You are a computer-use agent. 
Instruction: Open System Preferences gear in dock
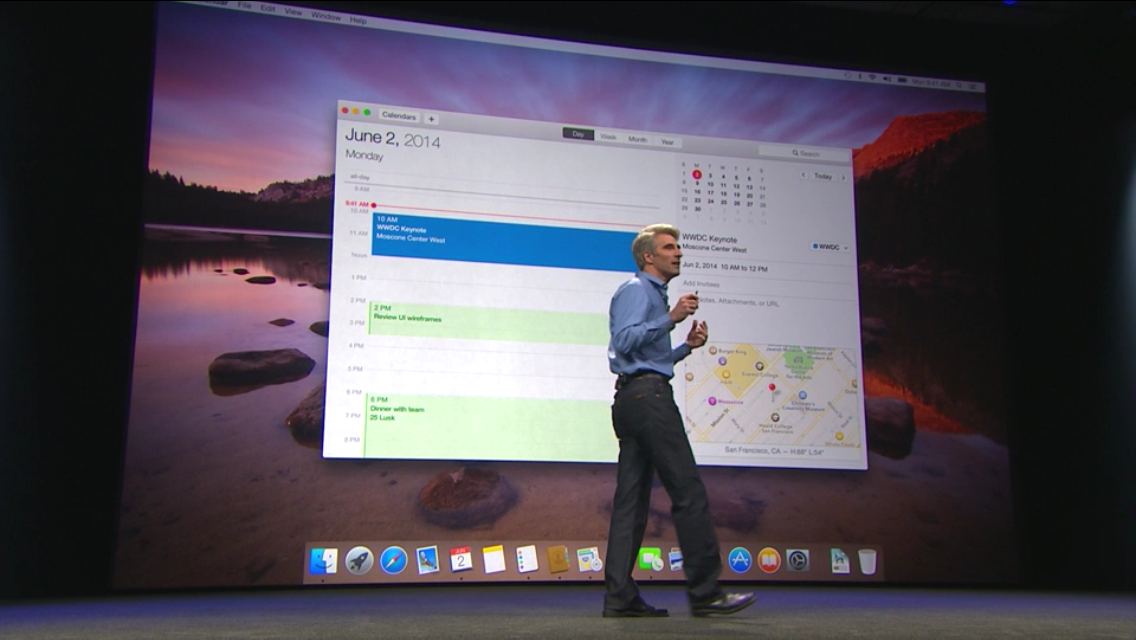pos(798,560)
